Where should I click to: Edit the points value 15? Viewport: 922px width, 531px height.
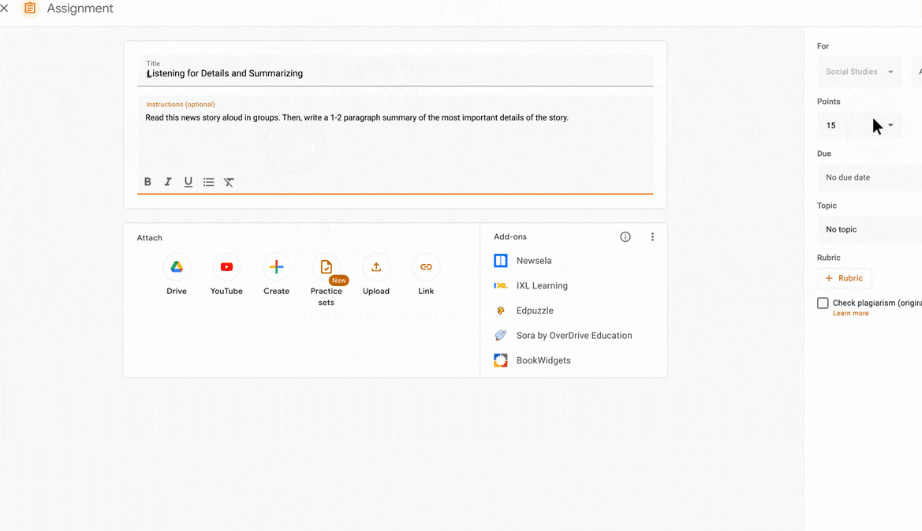point(831,125)
